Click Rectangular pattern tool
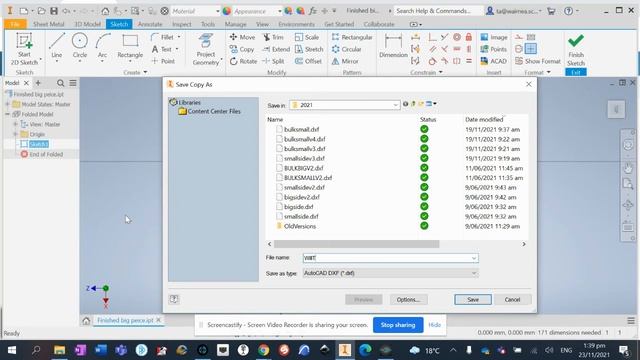 352,37
